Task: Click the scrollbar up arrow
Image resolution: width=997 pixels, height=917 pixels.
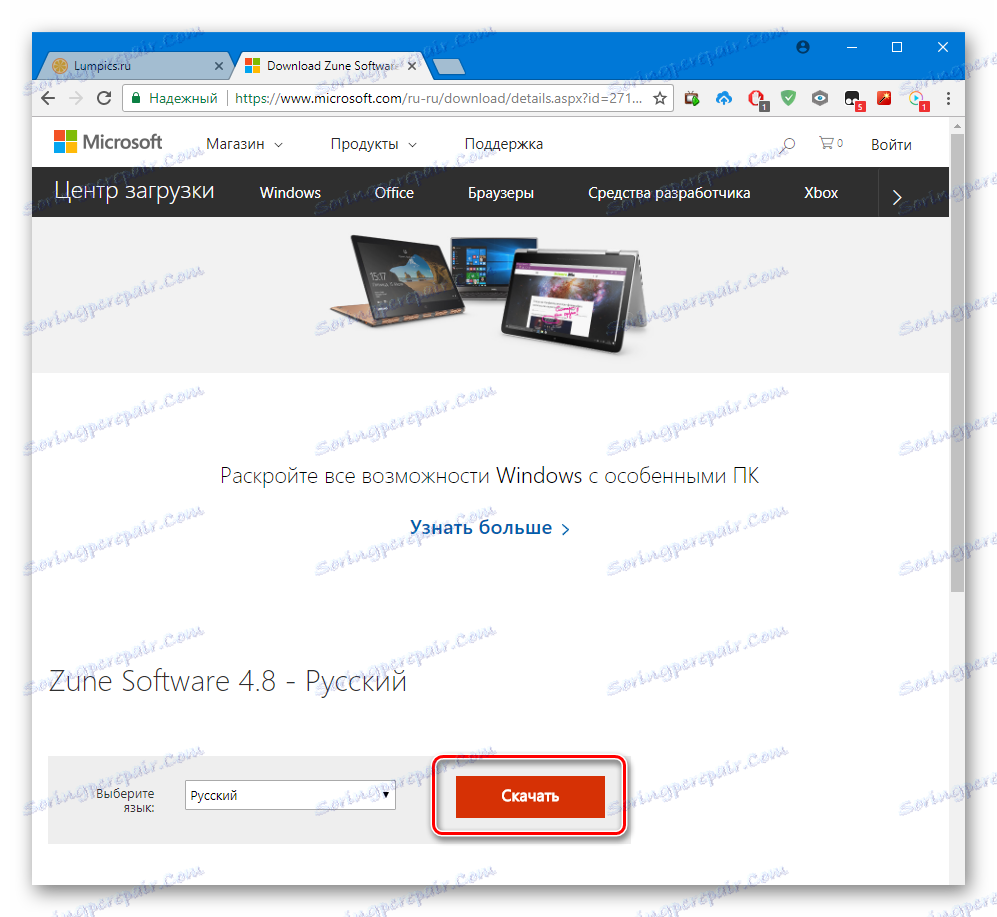Action: point(957,127)
